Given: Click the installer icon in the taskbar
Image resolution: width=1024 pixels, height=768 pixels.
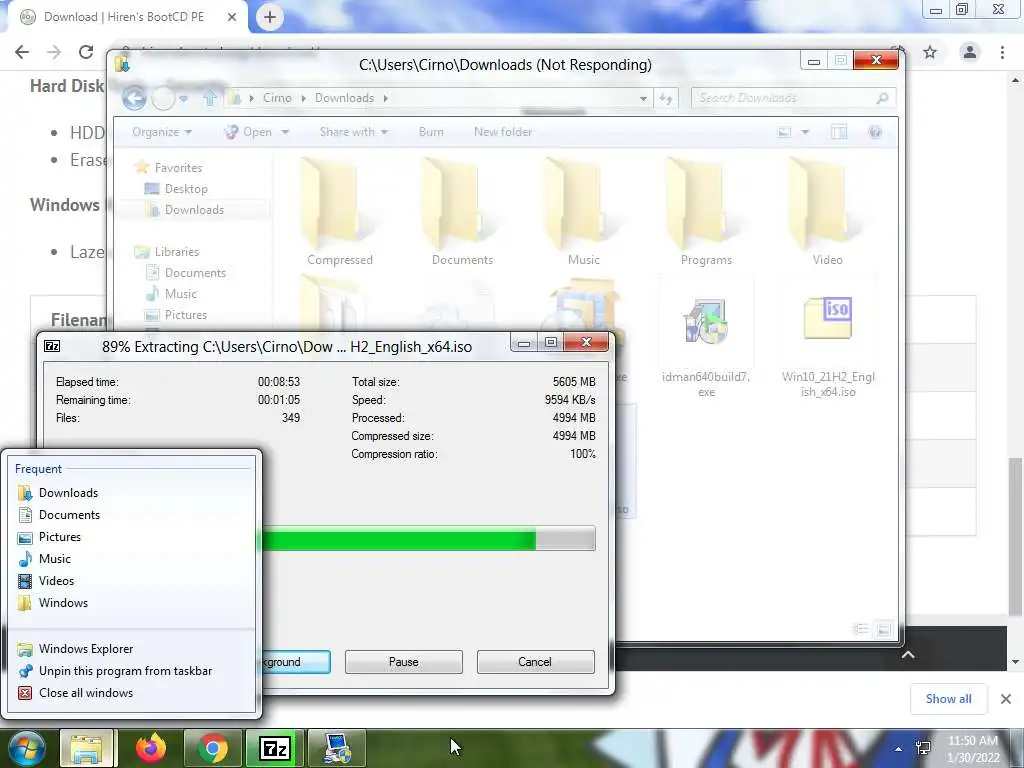Looking at the screenshot, I should [337, 748].
